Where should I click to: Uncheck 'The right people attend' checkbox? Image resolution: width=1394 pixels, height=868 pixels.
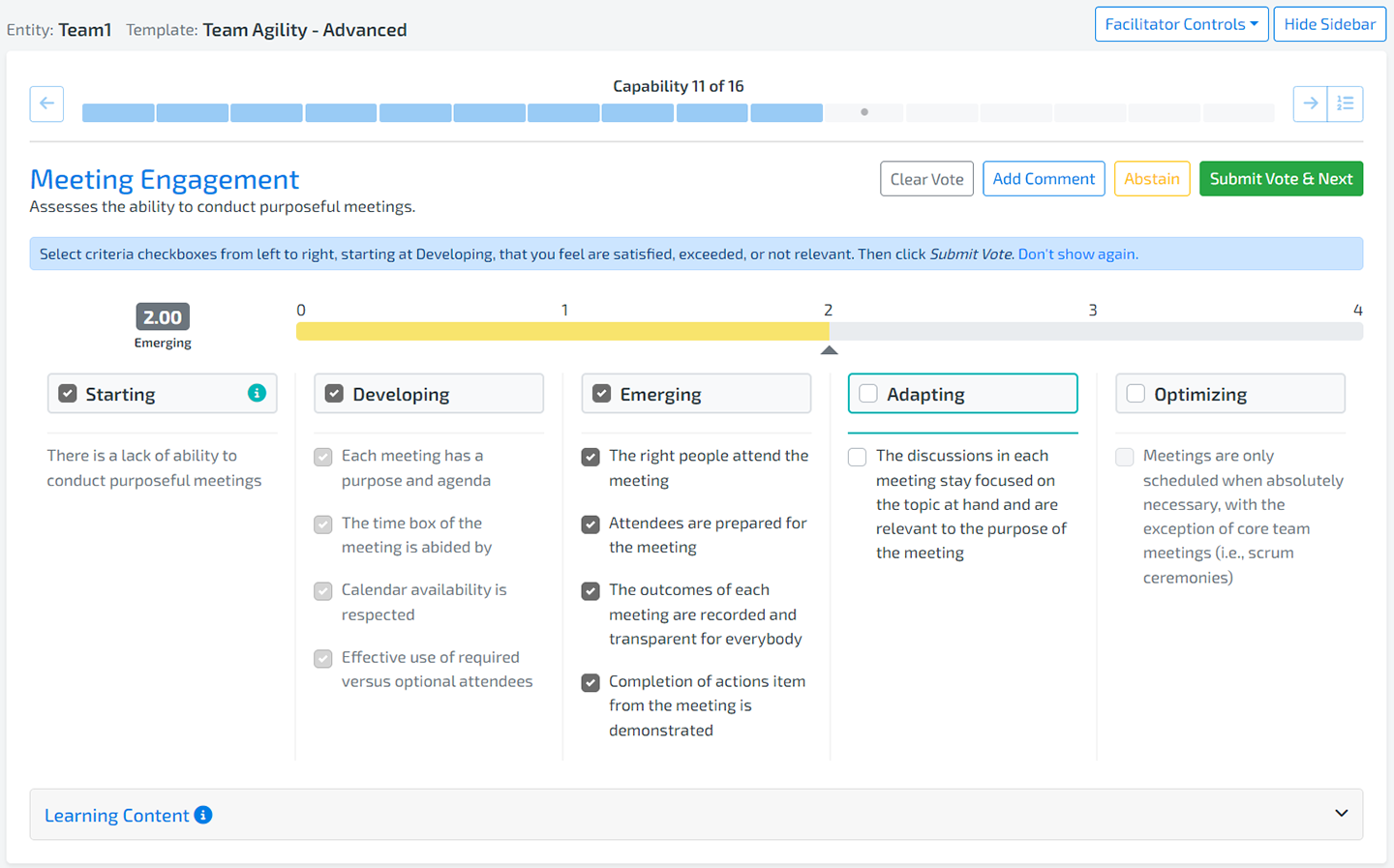591,457
